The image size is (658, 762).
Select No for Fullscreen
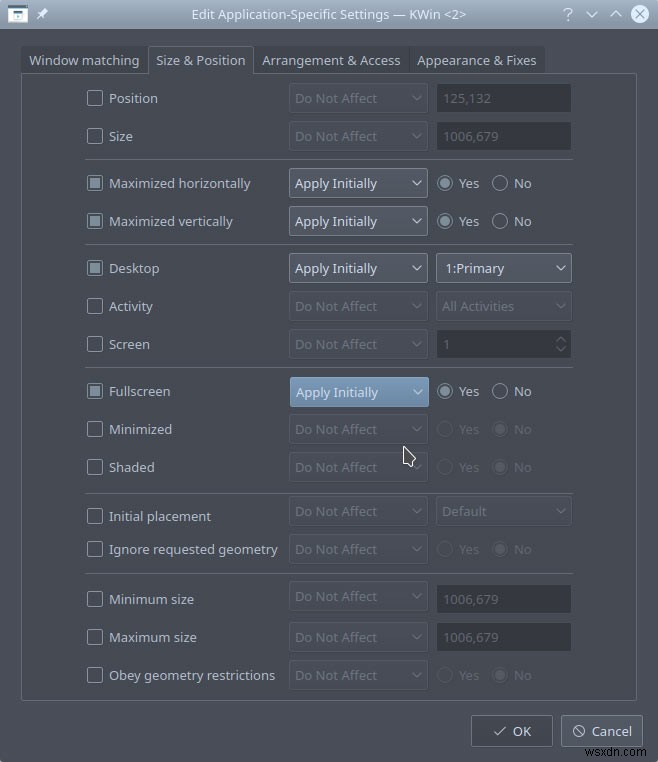click(x=500, y=391)
